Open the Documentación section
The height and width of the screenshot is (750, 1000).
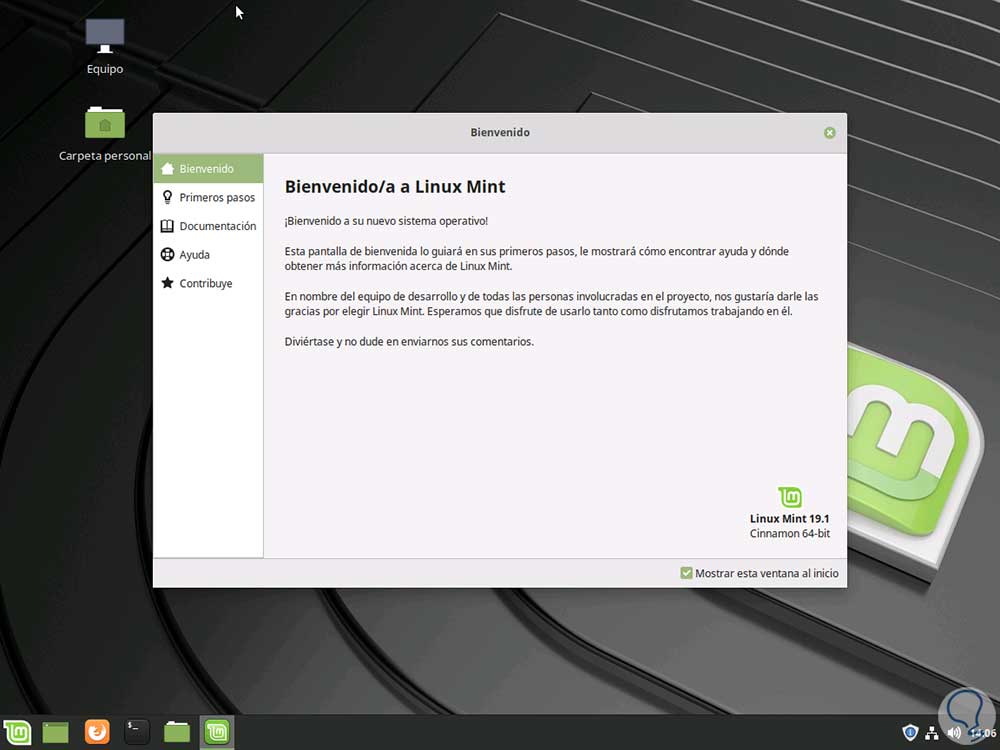point(208,226)
